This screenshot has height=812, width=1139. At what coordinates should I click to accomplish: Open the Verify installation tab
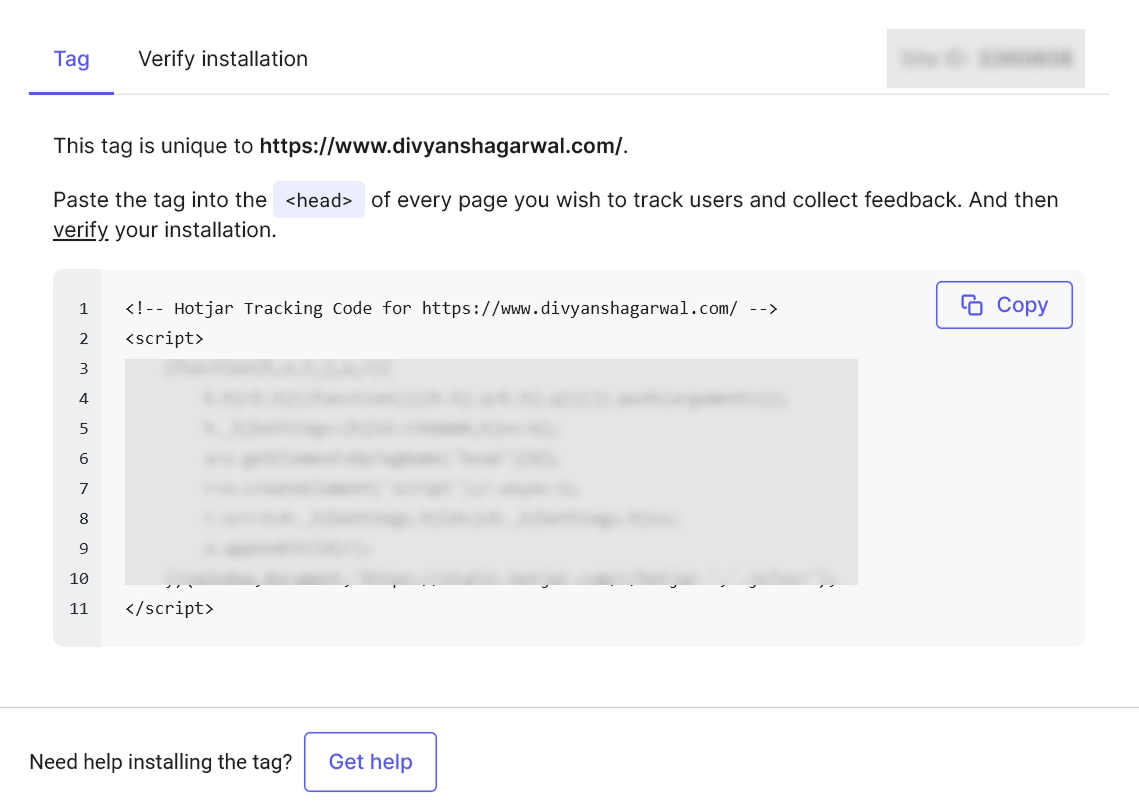coord(223,59)
